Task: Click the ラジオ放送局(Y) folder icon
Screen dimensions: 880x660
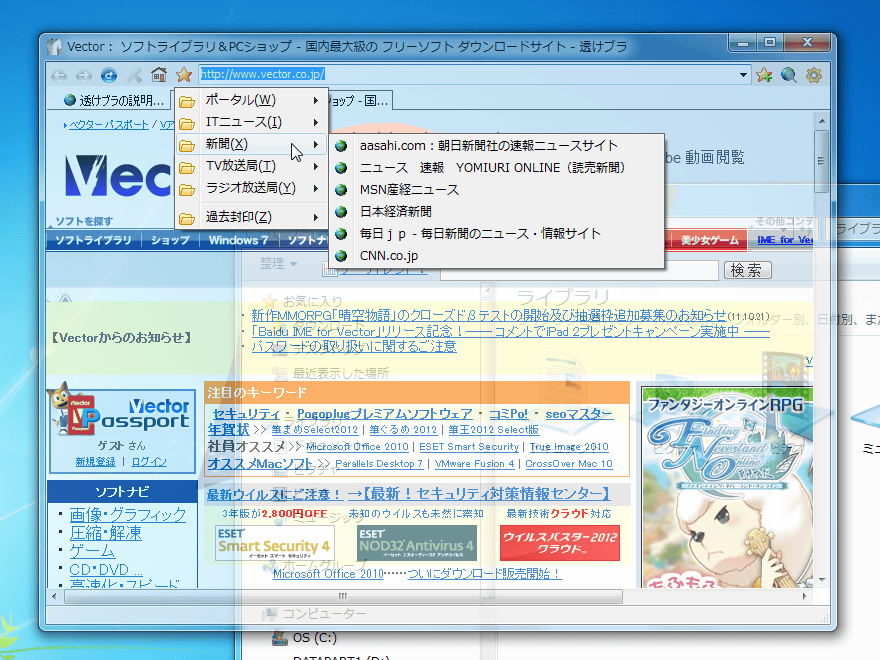Action: [x=187, y=189]
